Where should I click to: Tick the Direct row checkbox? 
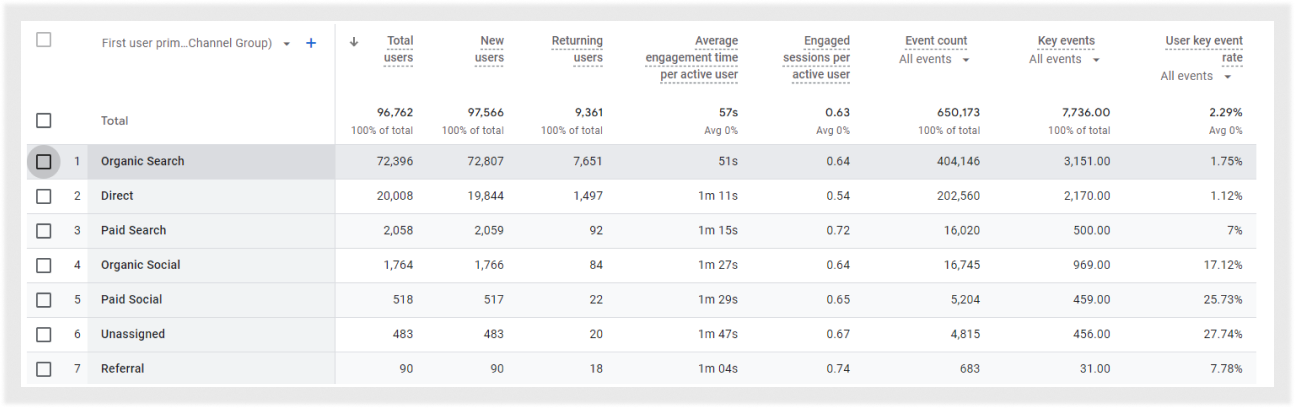[44, 196]
